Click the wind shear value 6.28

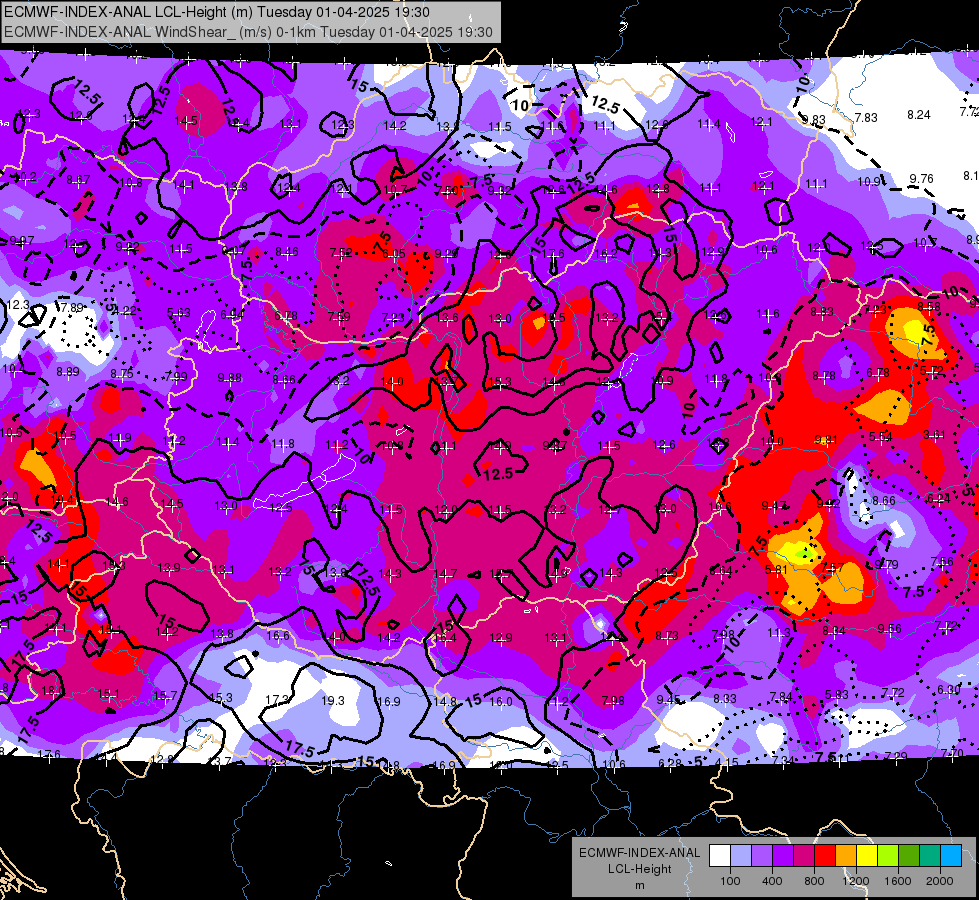click(671, 763)
